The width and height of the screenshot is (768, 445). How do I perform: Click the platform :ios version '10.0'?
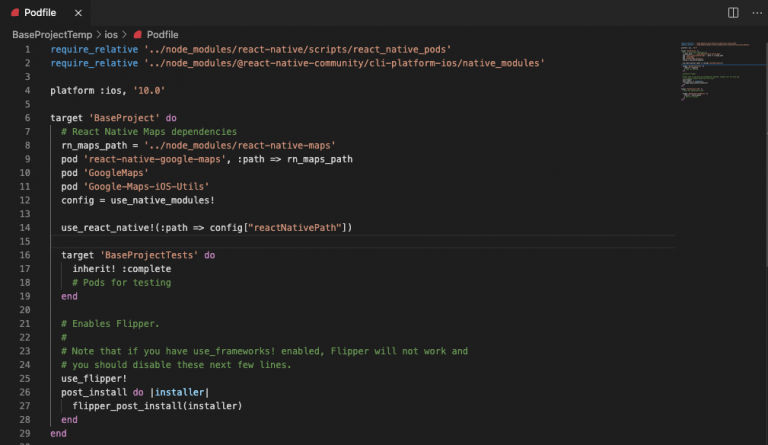click(x=149, y=91)
